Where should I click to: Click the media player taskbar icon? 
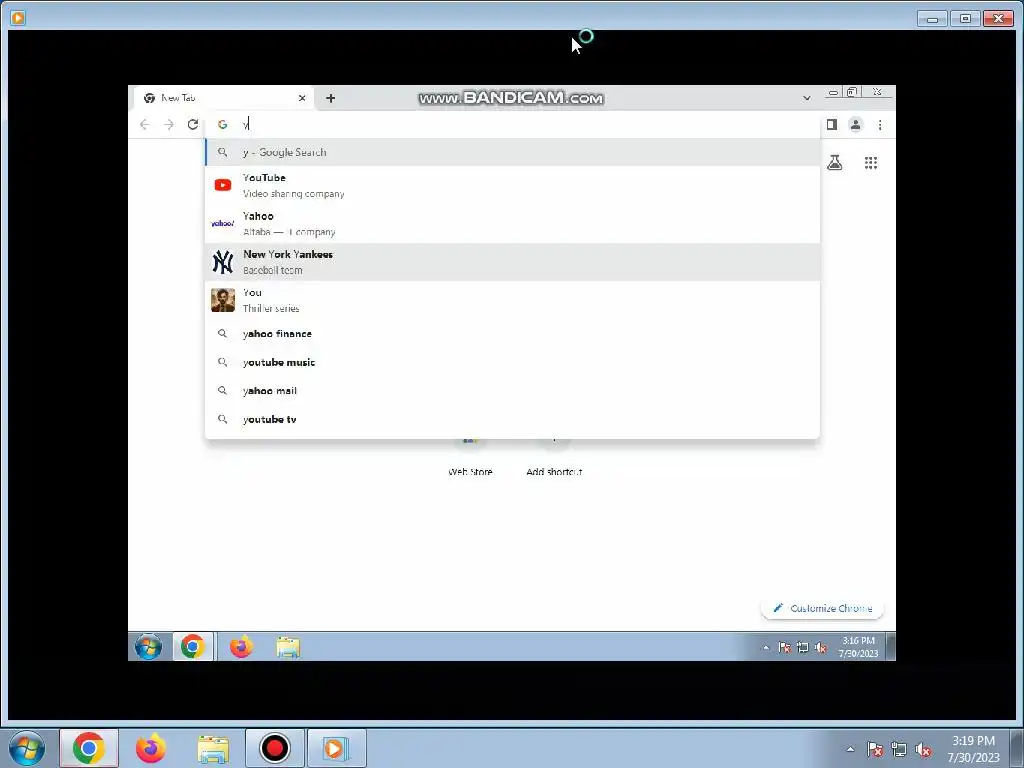coord(336,748)
